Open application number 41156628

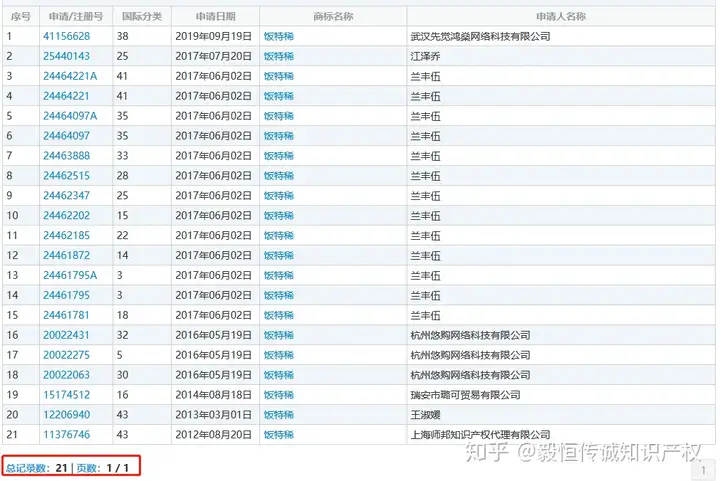pos(67,36)
